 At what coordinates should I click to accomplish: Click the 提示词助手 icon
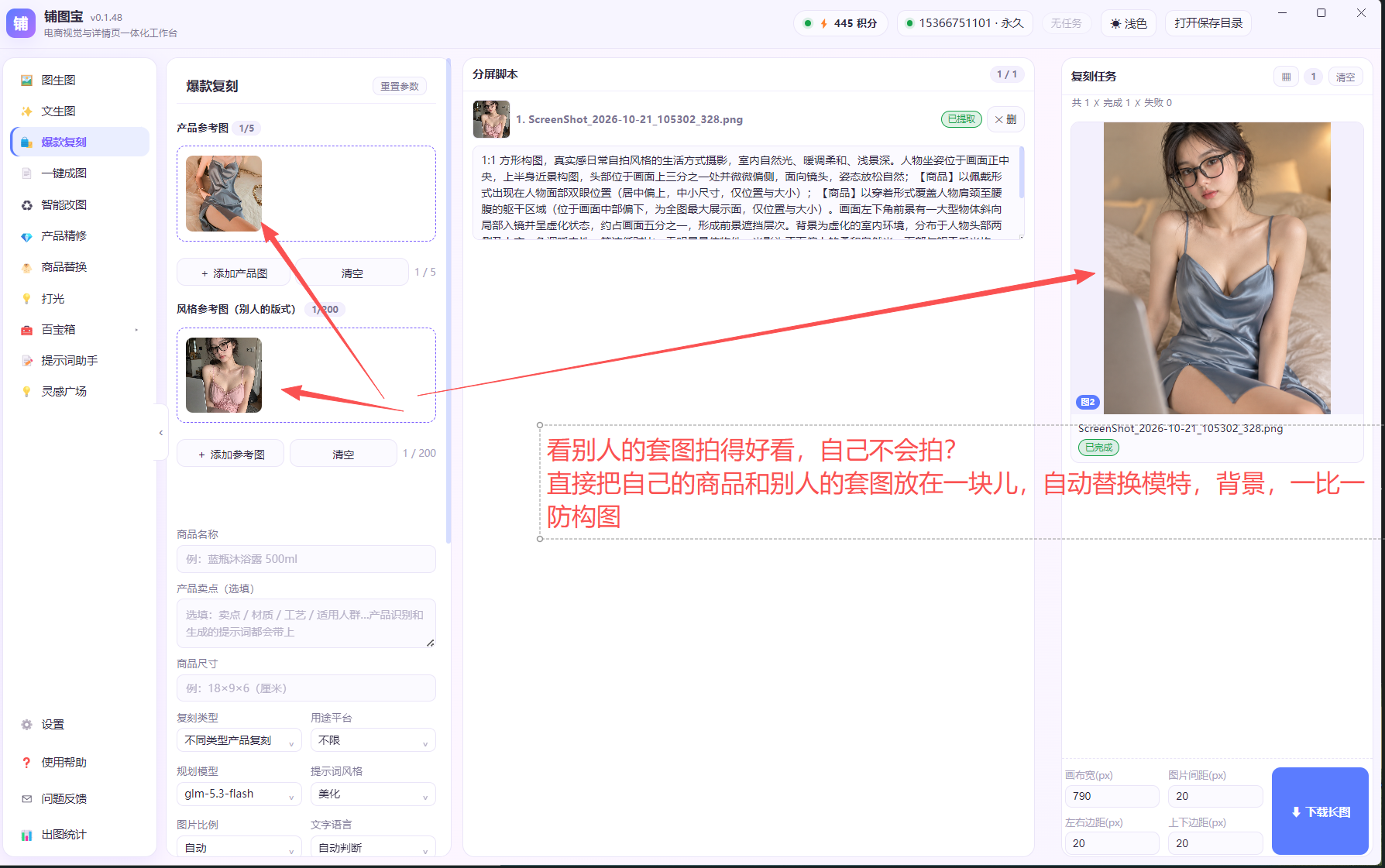[26, 361]
